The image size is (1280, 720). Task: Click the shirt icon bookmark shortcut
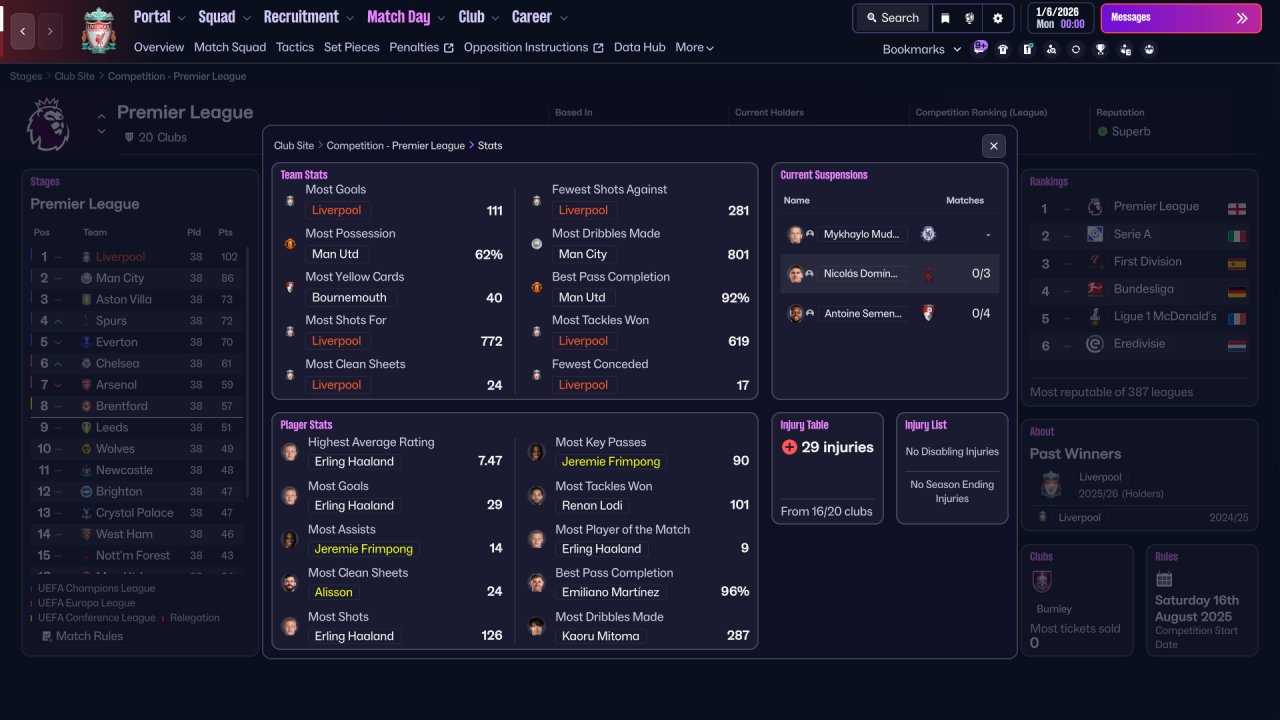(1003, 49)
